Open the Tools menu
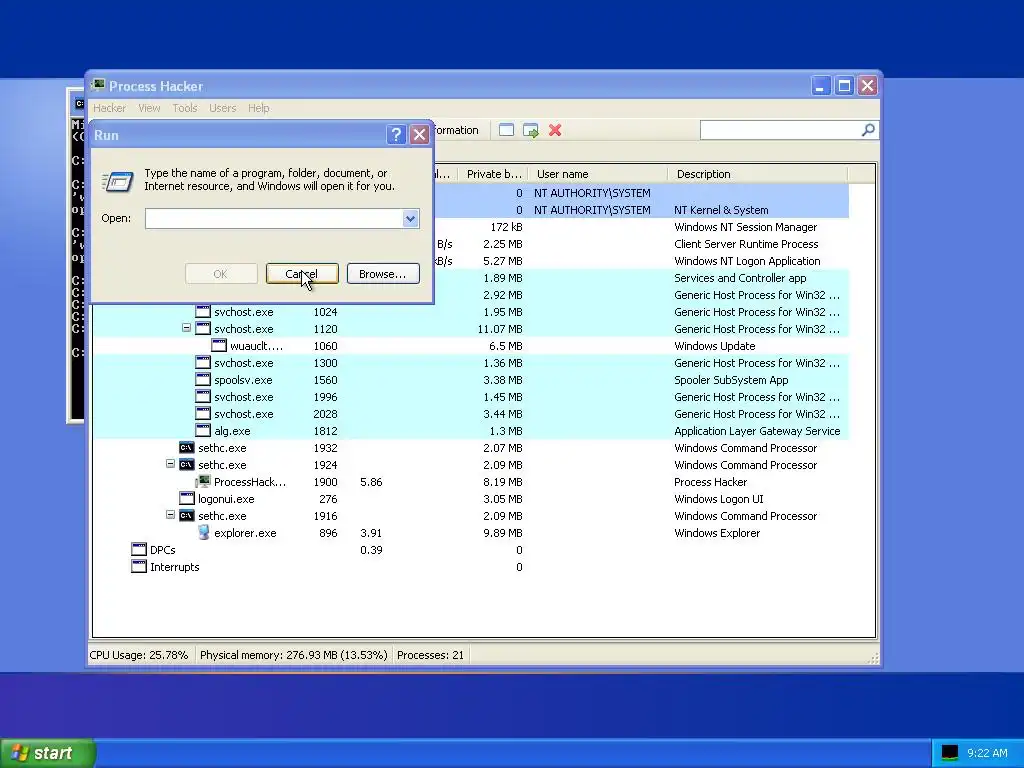 click(x=185, y=108)
